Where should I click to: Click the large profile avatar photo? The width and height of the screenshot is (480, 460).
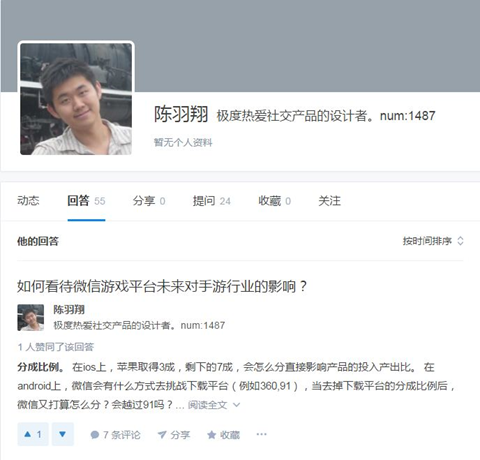click(76, 99)
